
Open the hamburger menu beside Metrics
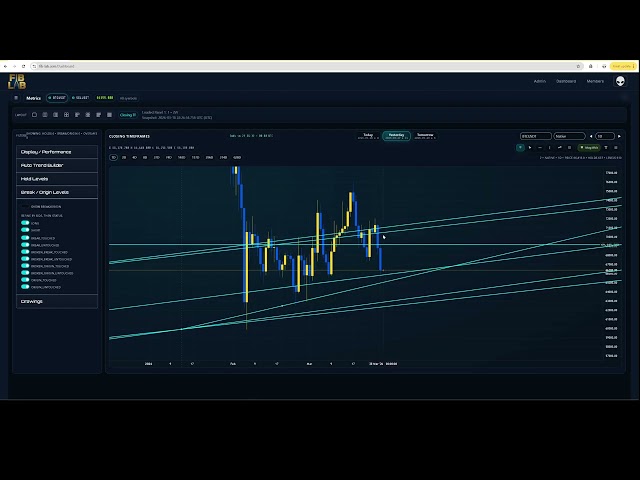pos(16,98)
